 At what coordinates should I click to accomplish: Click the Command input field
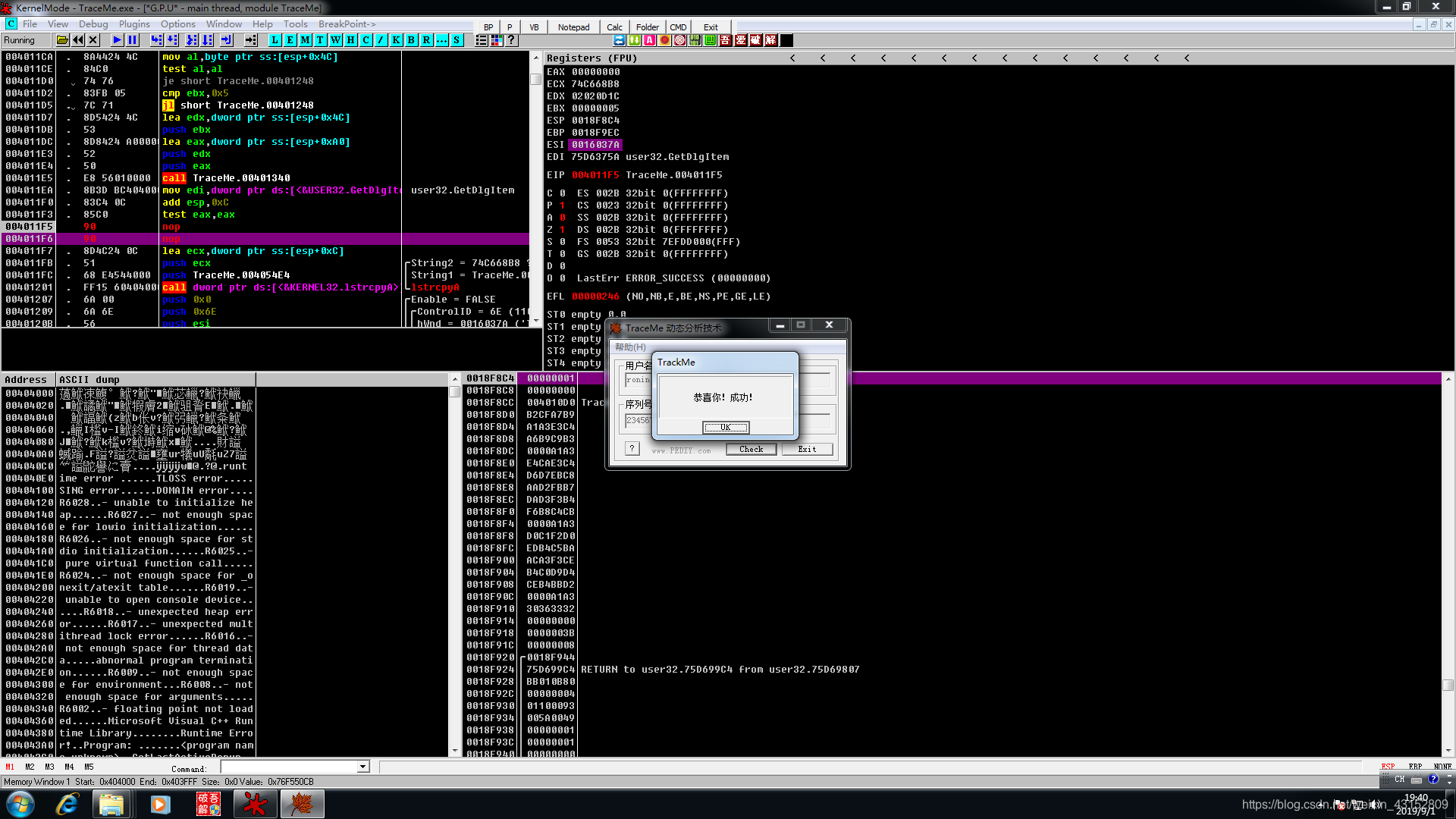(289, 767)
